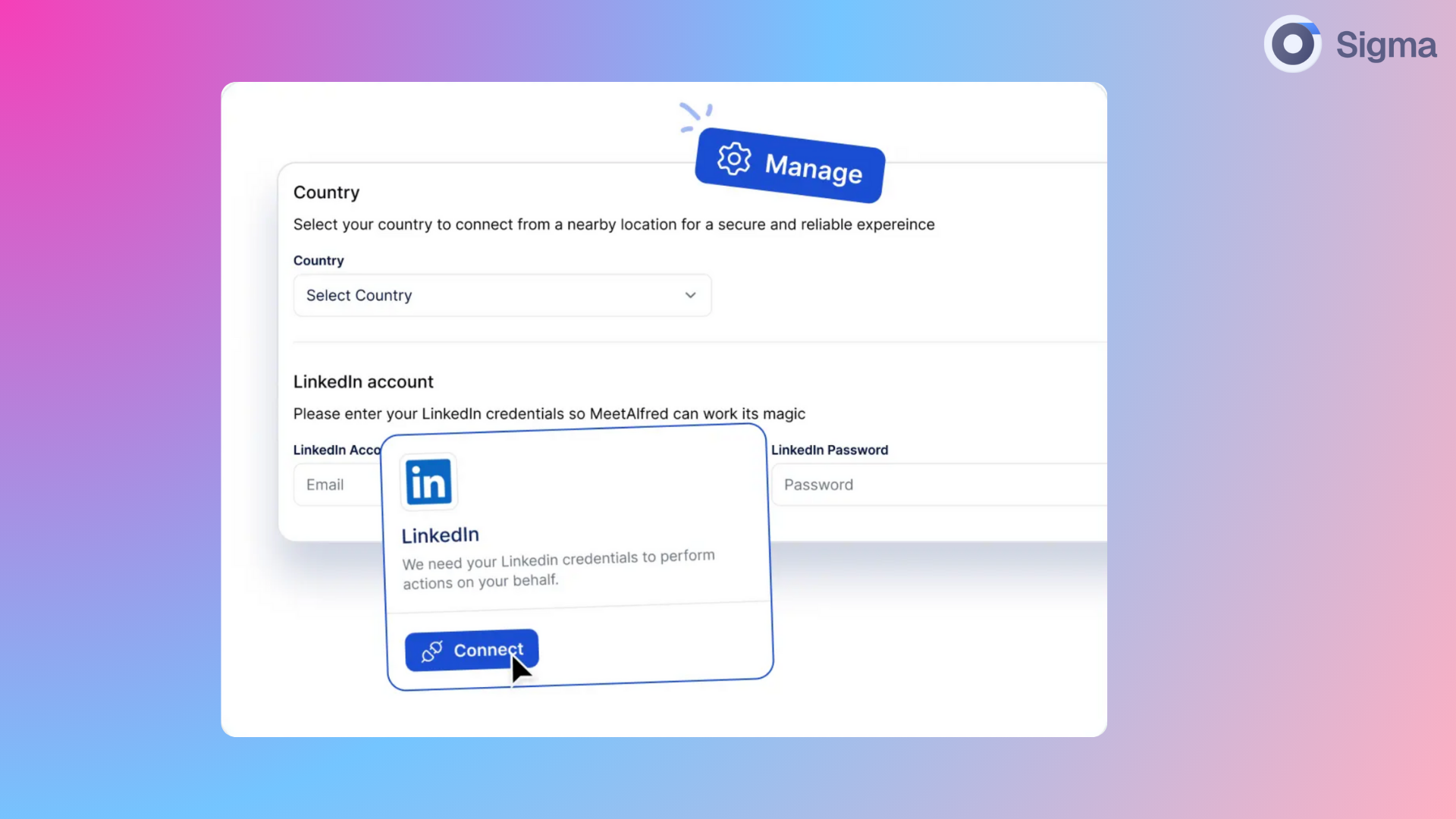Click the 'Please enter your LinkedIn credentials' text
Screen dimensions: 1456x819
[549, 414]
